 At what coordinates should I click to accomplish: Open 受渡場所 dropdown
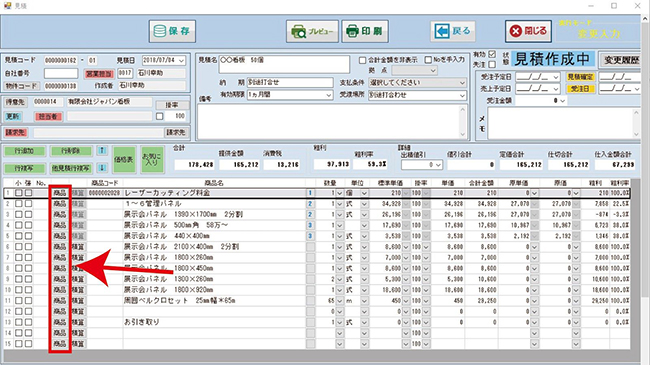462,95
